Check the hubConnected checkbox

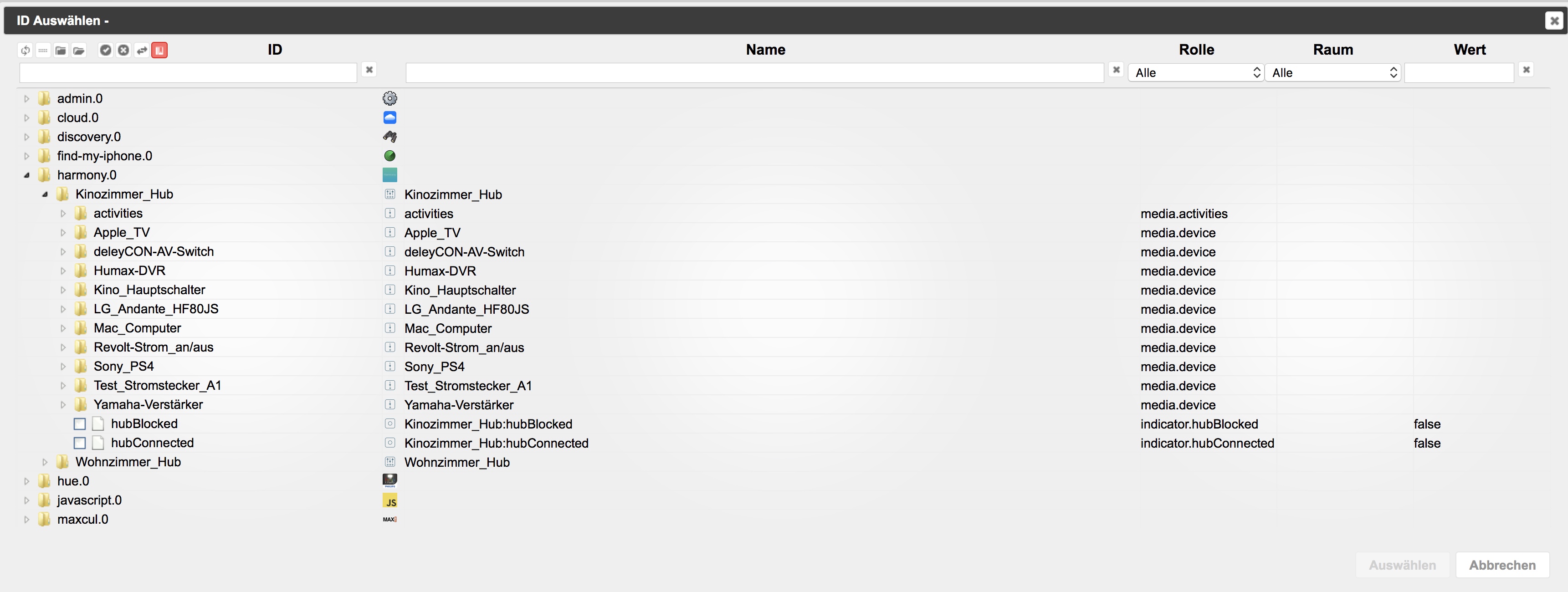click(80, 443)
